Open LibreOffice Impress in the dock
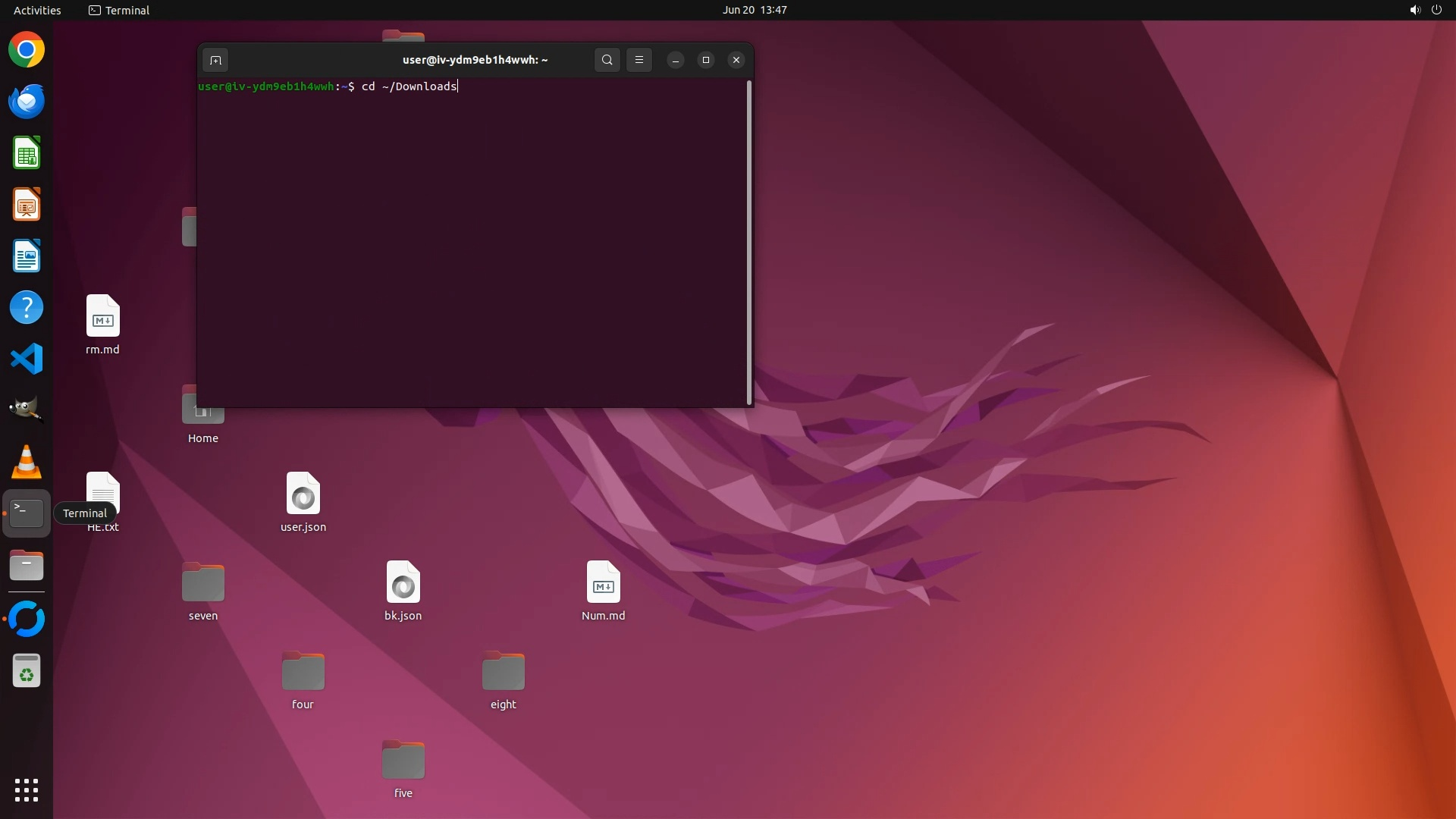Image resolution: width=1456 pixels, height=819 pixels. pyautogui.click(x=27, y=205)
